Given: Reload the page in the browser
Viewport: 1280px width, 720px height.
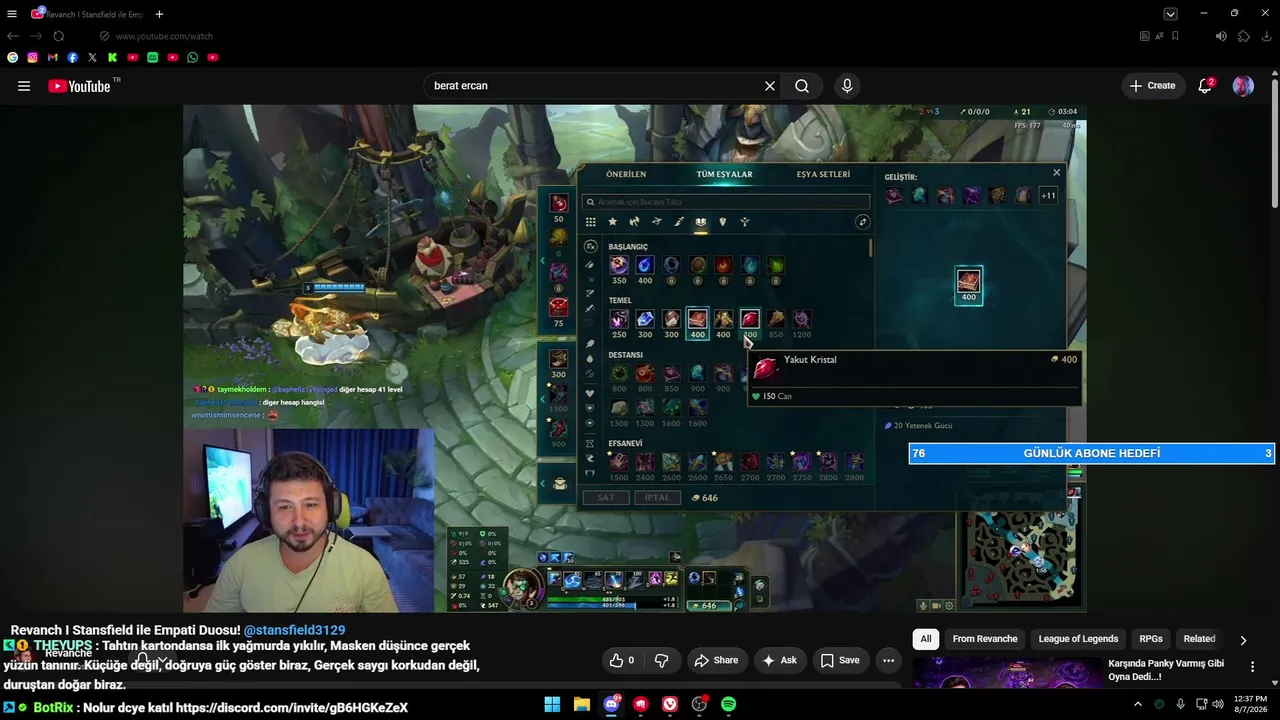Looking at the screenshot, I should pyautogui.click(x=59, y=36).
